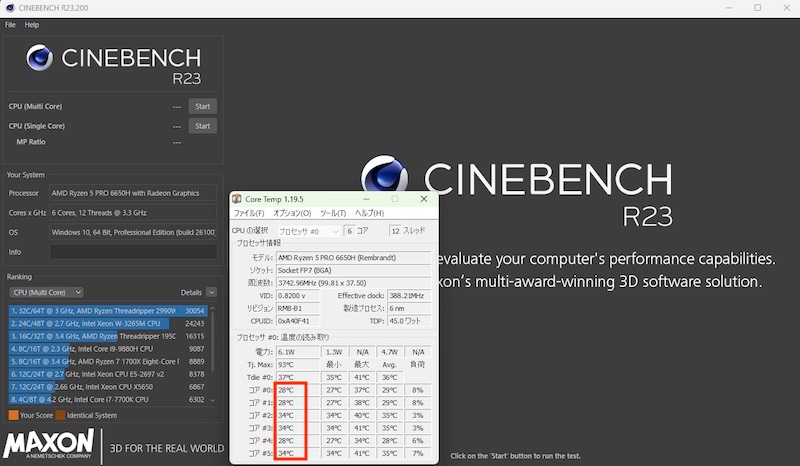This screenshot has width=800, height=466.
Task: Maximize the Cinebench window
Action: coord(758,8)
